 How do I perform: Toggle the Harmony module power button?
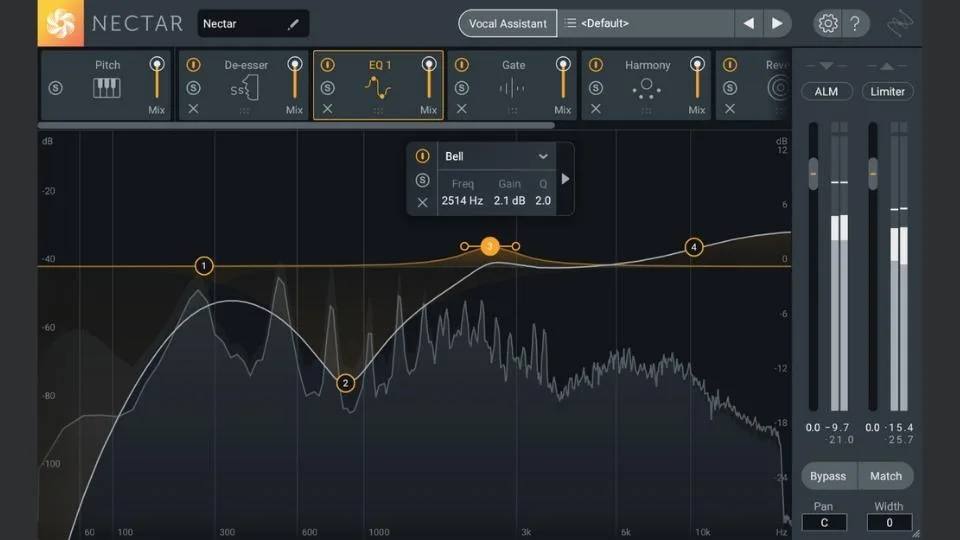(596, 64)
